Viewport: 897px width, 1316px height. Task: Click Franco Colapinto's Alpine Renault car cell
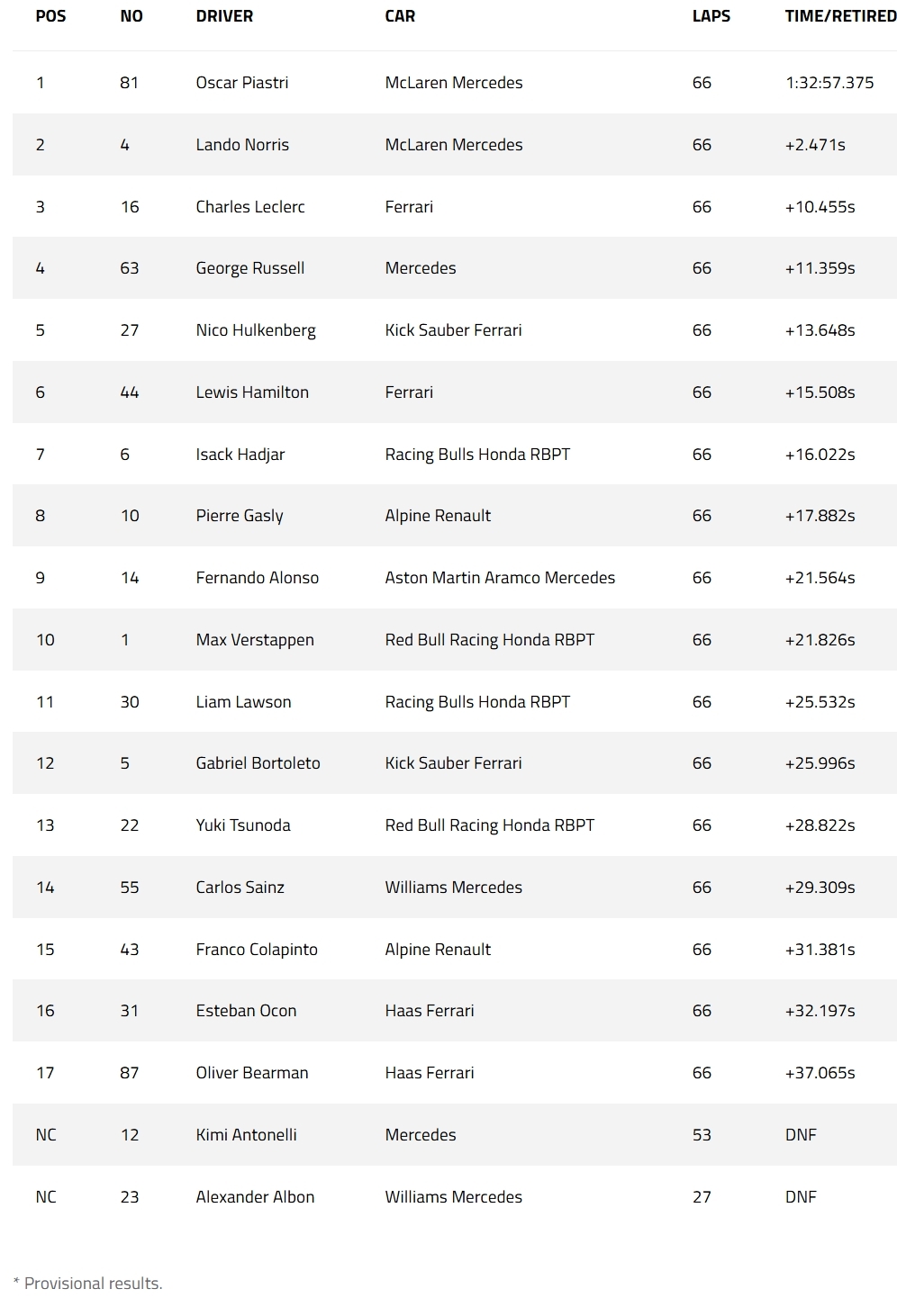click(438, 950)
